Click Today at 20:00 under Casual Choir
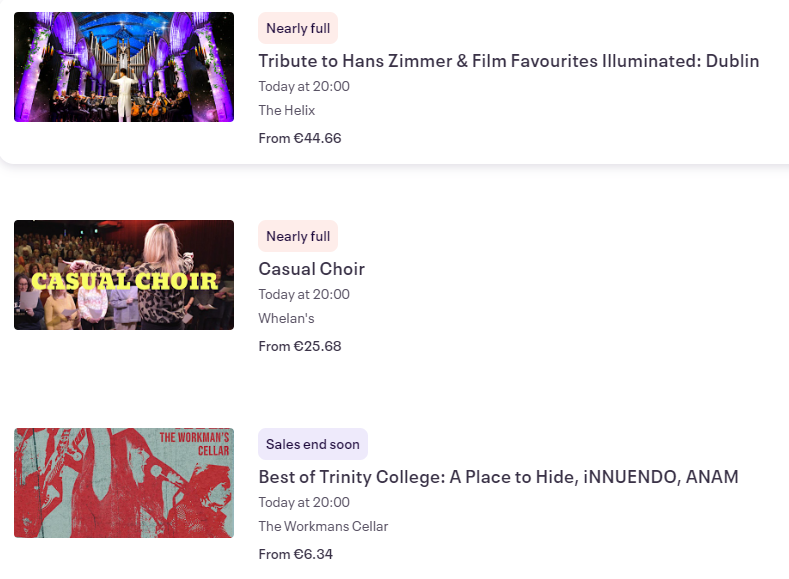Viewport: 789px width, 579px height. tap(304, 294)
